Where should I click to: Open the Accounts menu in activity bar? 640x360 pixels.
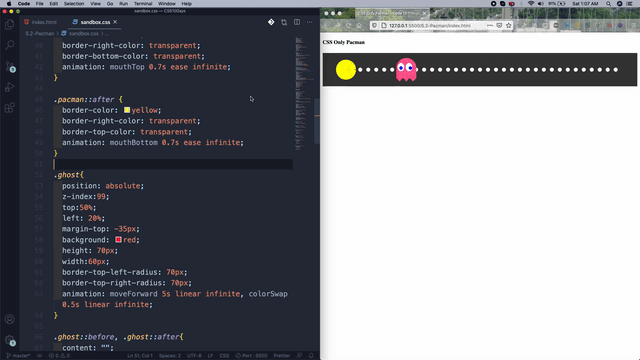pos(9,319)
